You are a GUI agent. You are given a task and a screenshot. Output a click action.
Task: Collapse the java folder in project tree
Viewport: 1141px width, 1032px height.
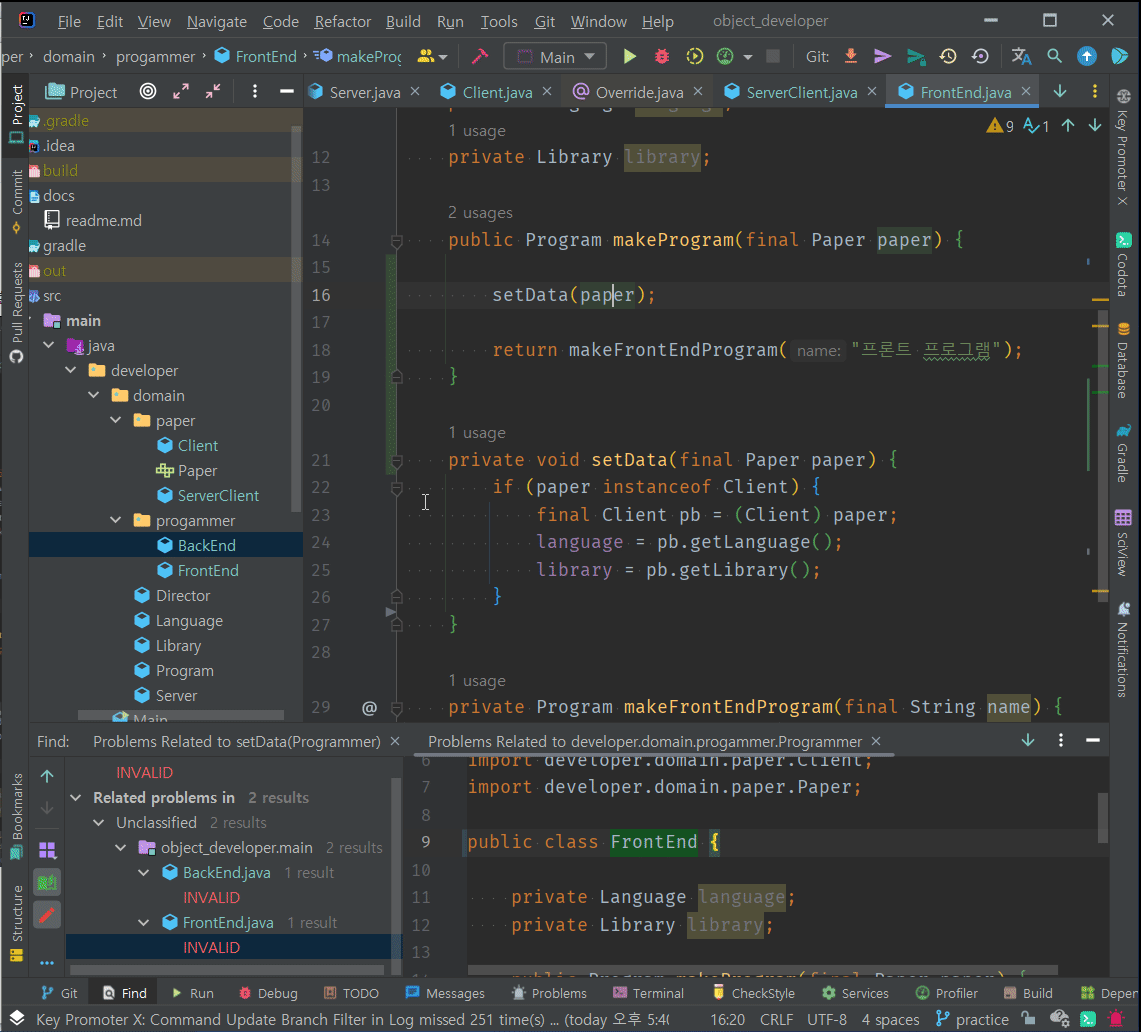tap(49, 345)
